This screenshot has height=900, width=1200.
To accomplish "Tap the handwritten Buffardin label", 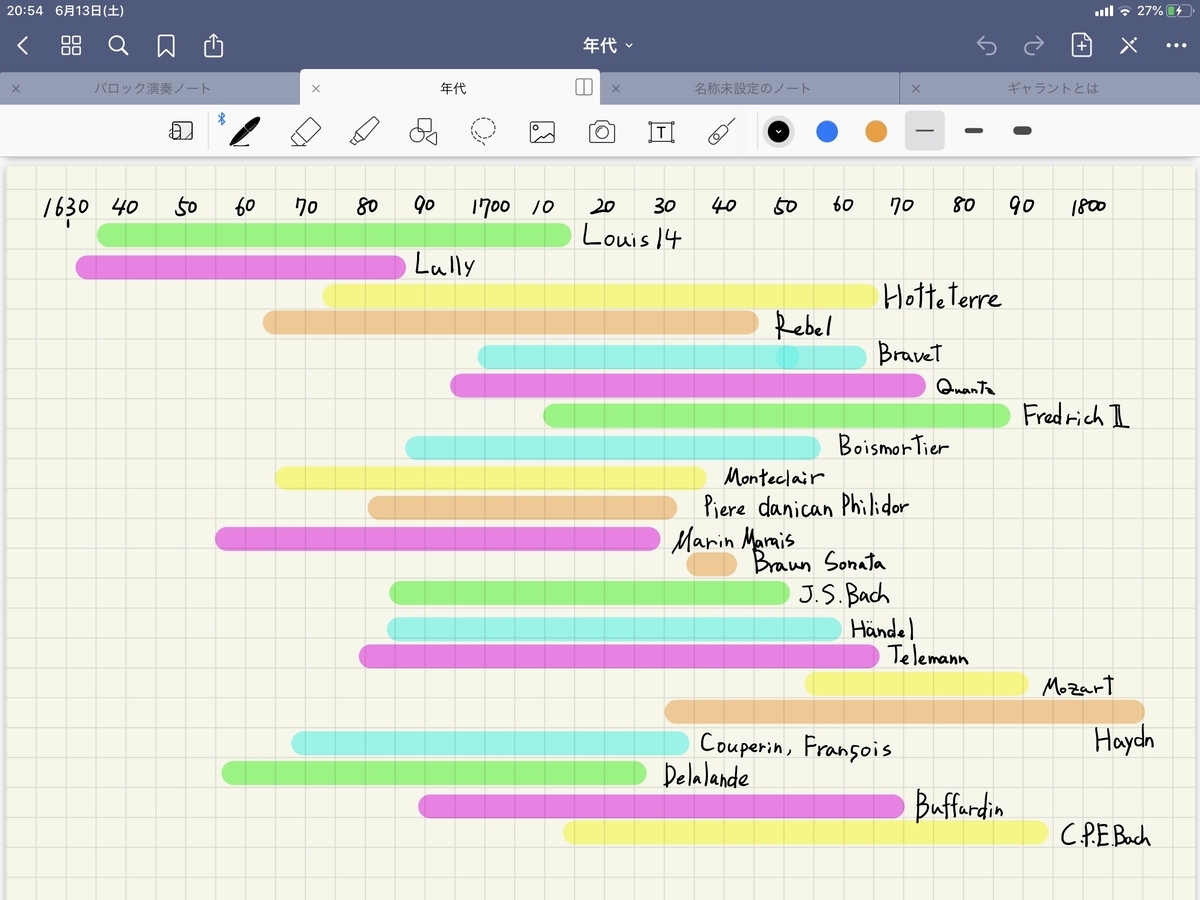I will click(x=959, y=806).
